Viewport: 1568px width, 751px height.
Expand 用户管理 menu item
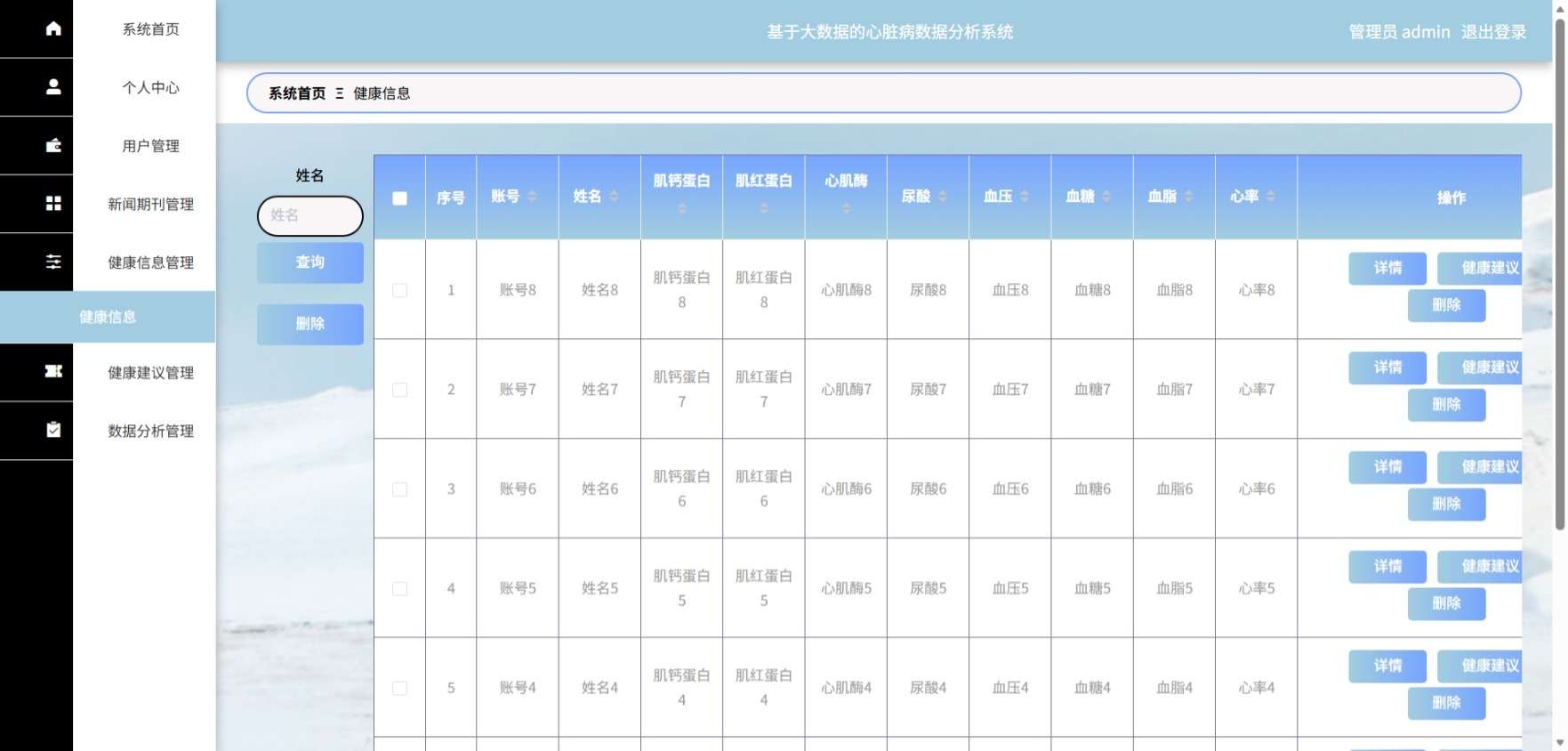click(150, 146)
